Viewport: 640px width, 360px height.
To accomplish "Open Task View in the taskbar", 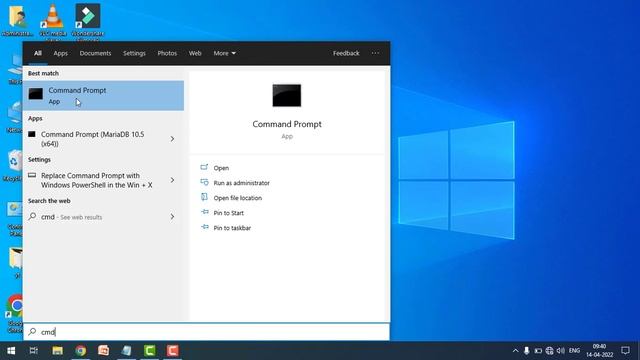I will point(34,351).
